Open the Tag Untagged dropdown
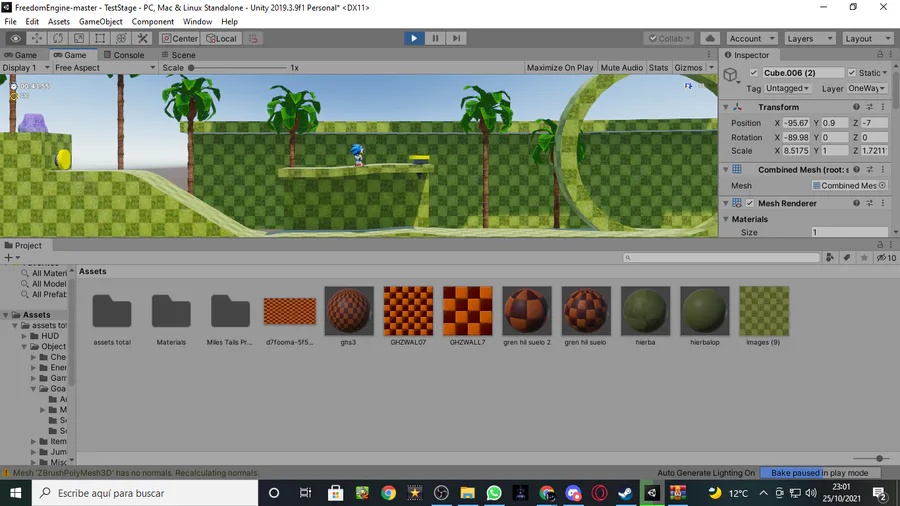 click(788, 88)
